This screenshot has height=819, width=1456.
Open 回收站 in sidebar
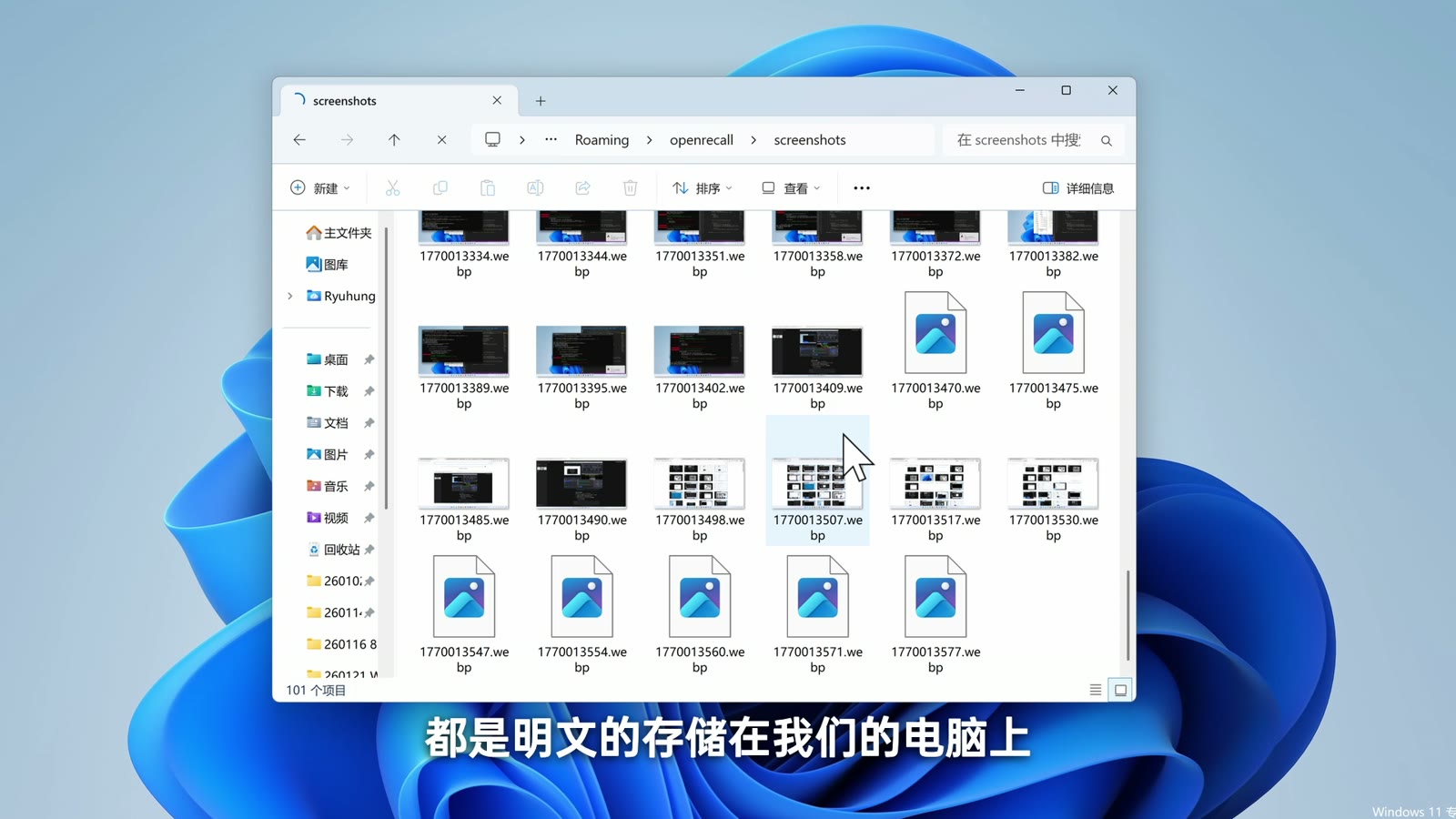coord(333,550)
